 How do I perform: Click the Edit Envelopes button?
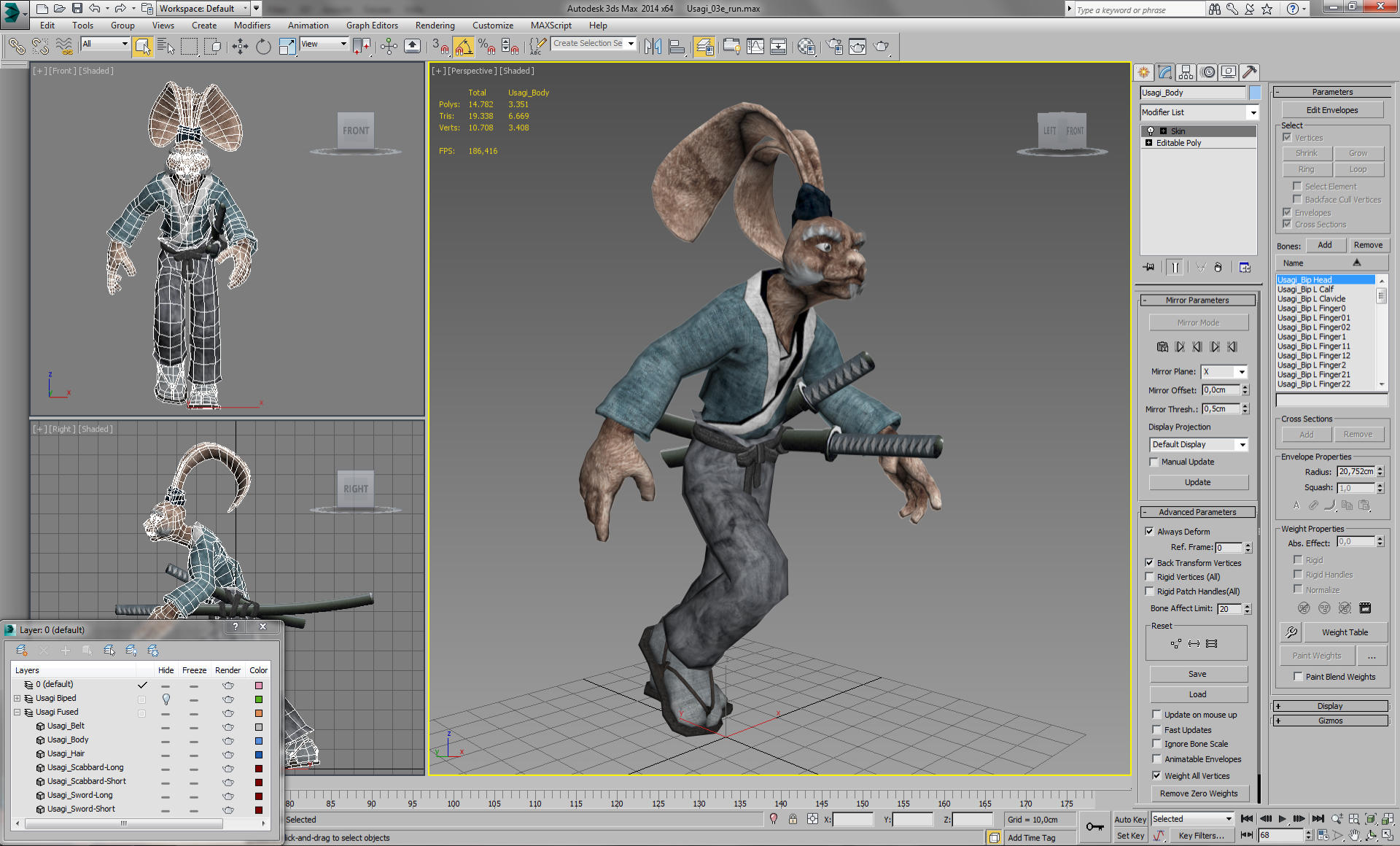tap(1332, 110)
